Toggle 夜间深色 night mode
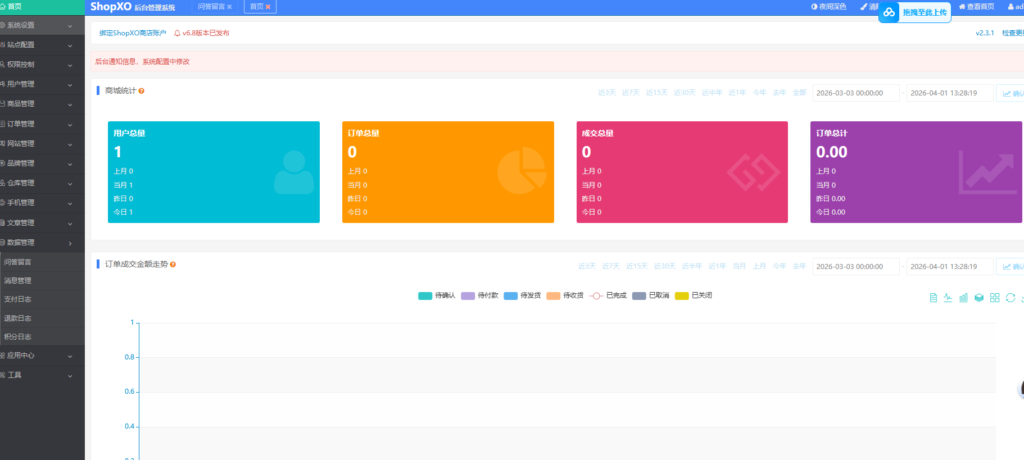The image size is (1024, 460). click(x=828, y=7)
